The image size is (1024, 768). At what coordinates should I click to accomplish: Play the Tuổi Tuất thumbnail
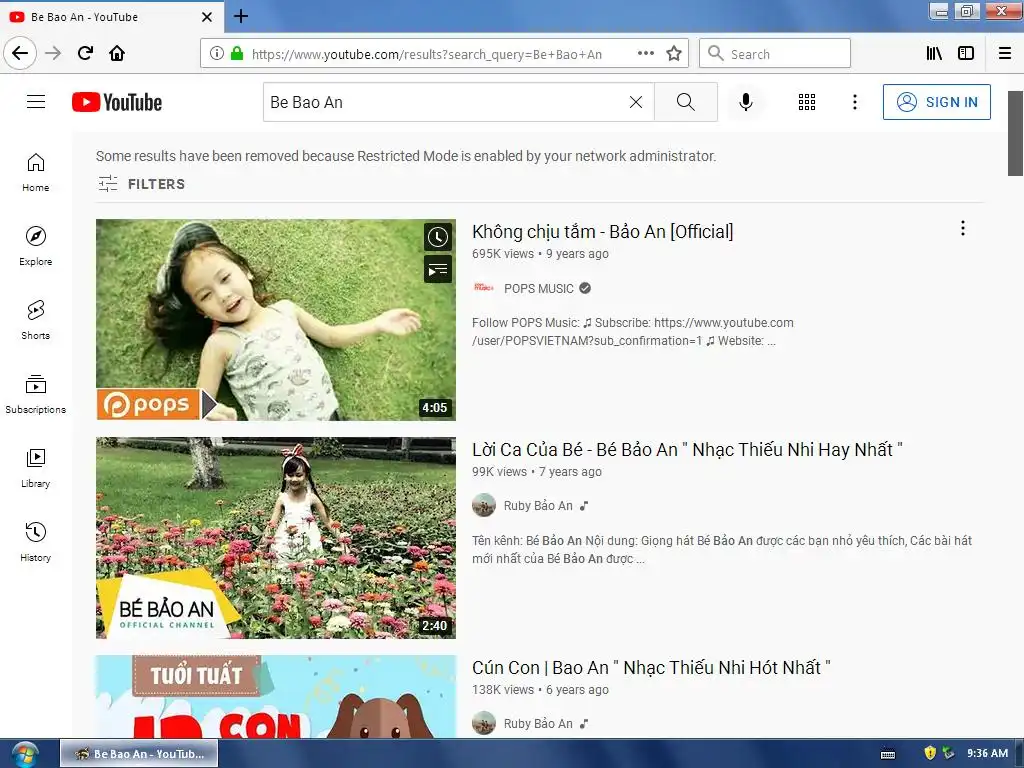coord(276,697)
